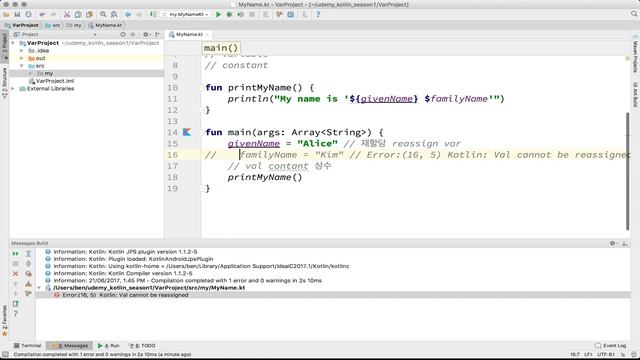Click the Messages panel help question icon
Viewport: 640px width, 360px height.
[x=16, y=314]
